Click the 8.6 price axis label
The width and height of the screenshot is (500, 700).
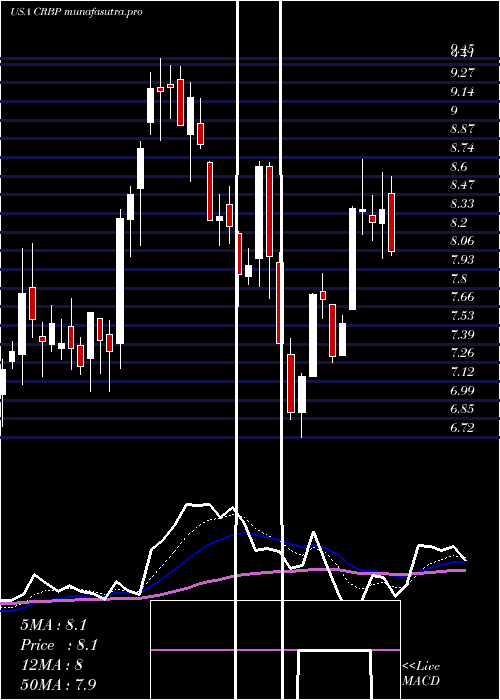pyautogui.click(x=459, y=167)
